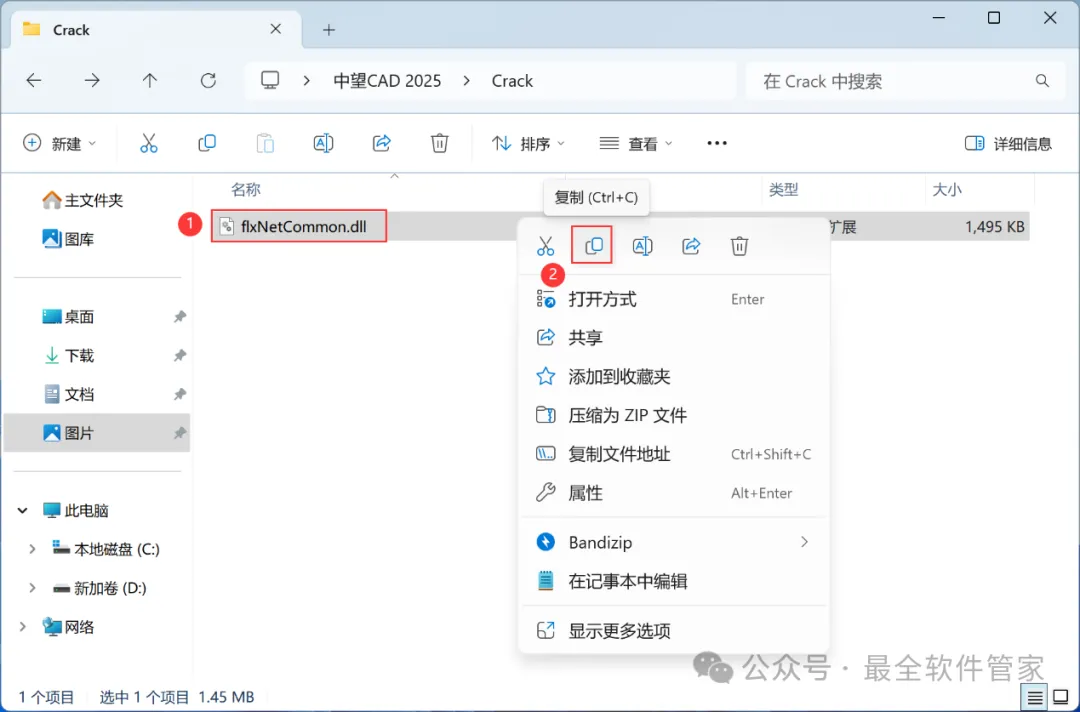Select 此电脑 in sidebar
Image resolution: width=1080 pixels, height=712 pixels.
(75, 510)
